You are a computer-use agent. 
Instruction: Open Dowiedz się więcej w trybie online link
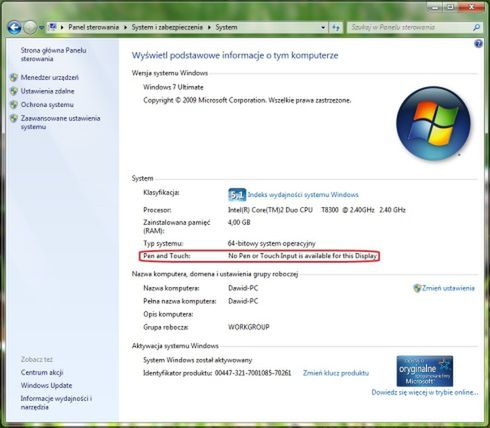click(425, 392)
